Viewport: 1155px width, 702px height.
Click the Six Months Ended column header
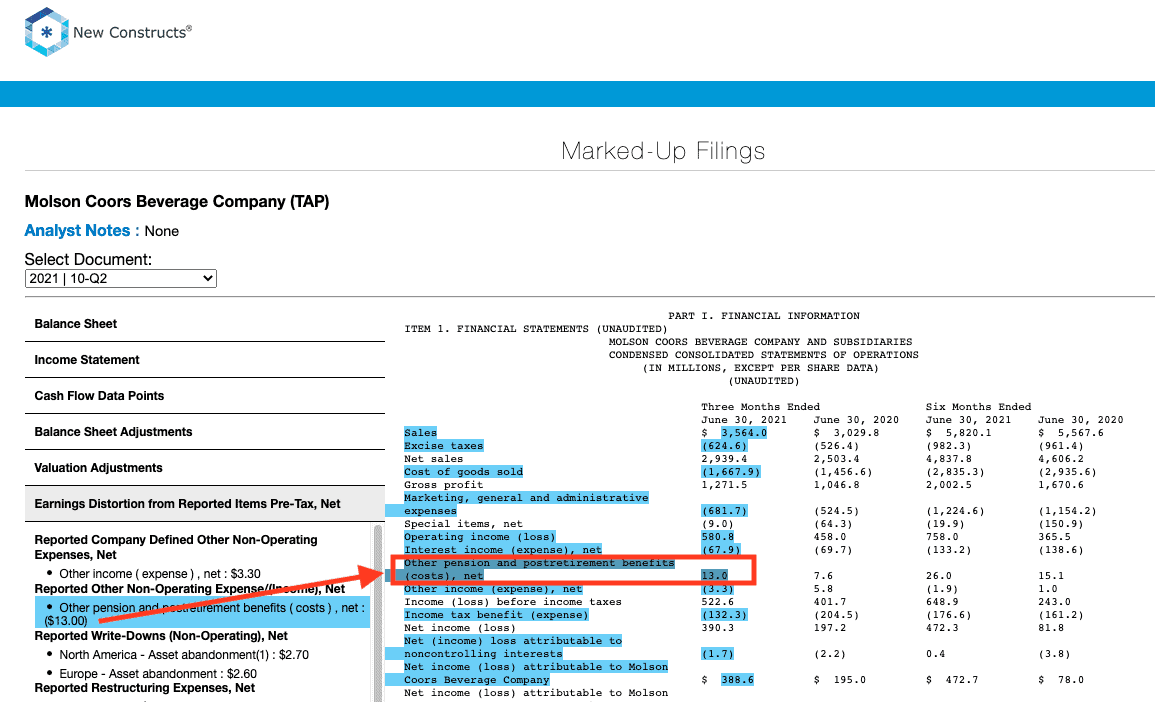pyautogui.click(x=979, y=407)
